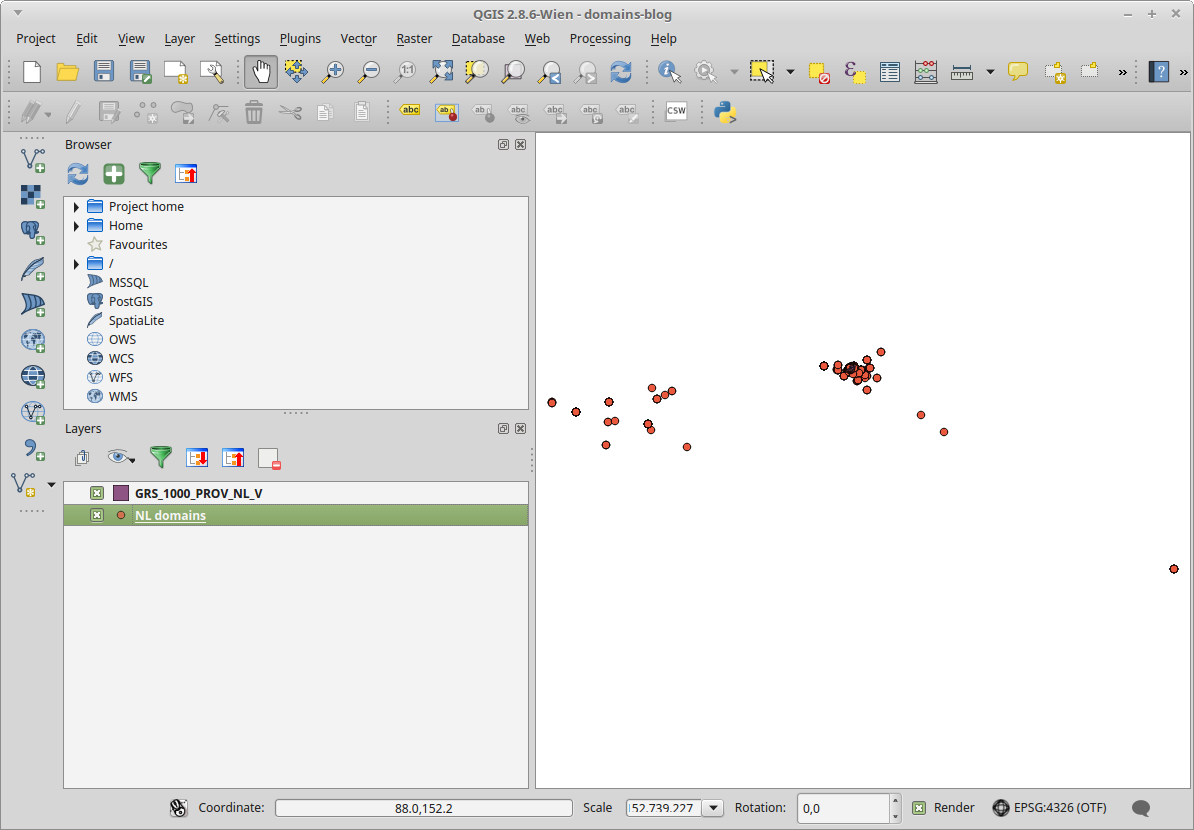
Task: Activate the Identify Features tool
Action: click(x=669, y=72)
